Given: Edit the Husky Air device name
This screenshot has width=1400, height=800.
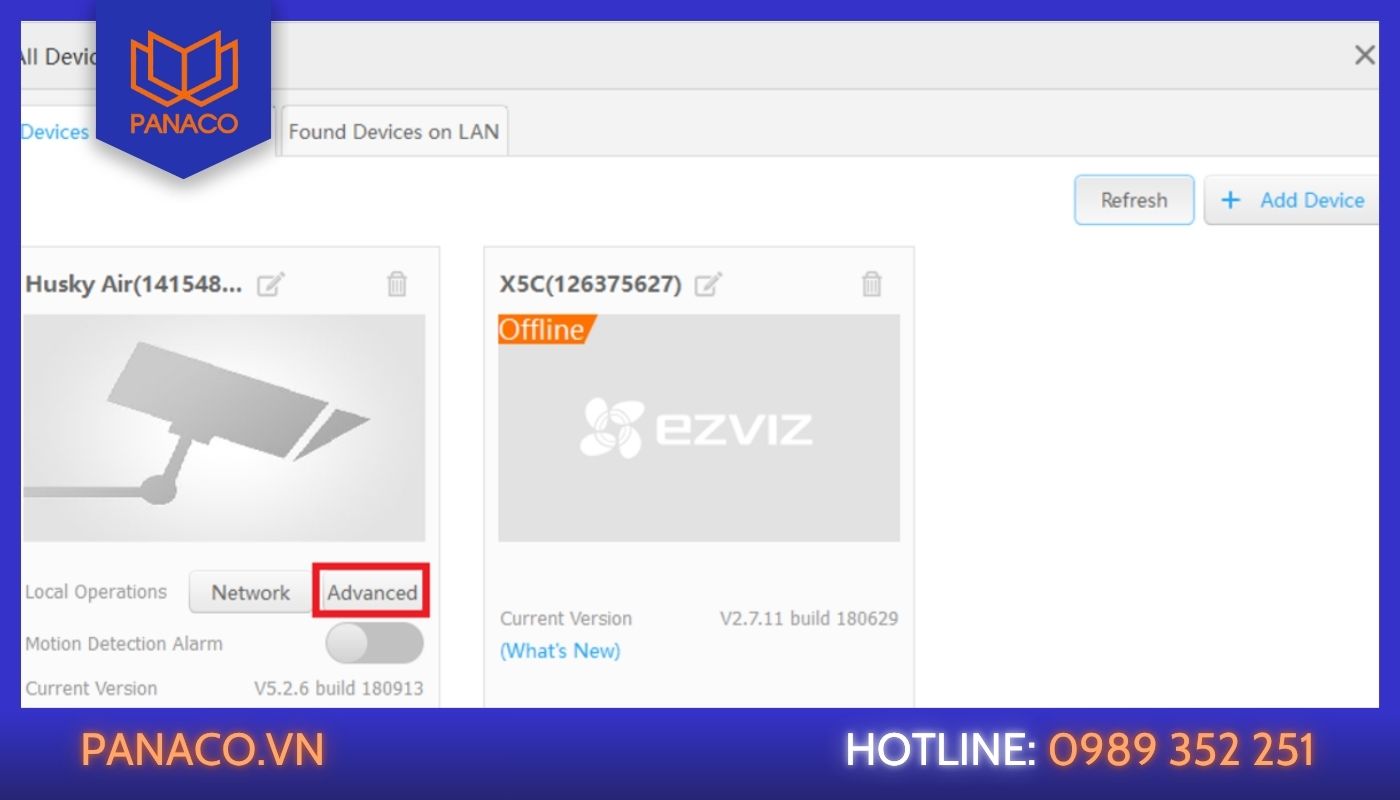Looking at the screenshot, I should [x=271, y=285].
